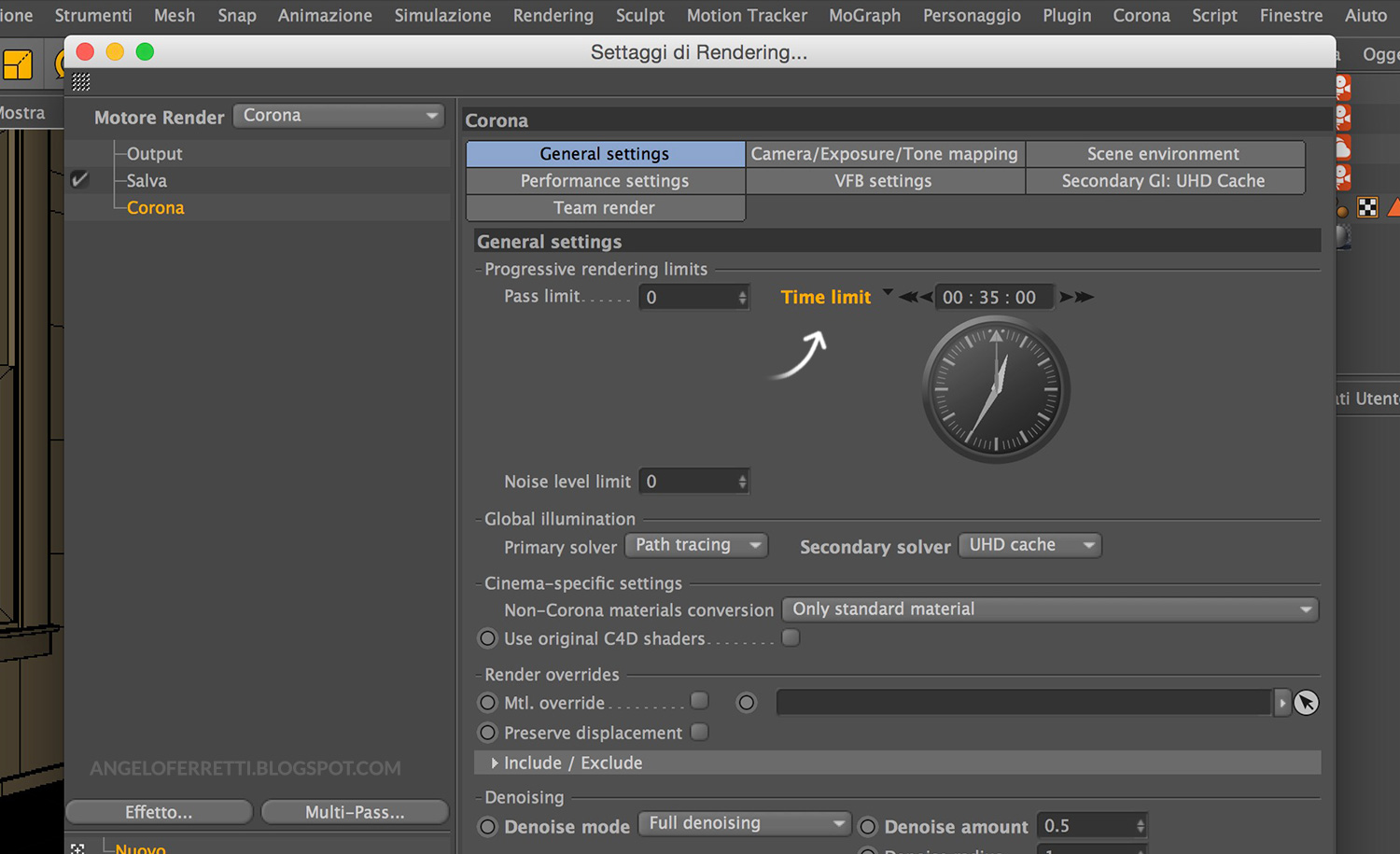
Task: Switch to Secondary GI: UHD Cache tab
Action: [1164, 181]
